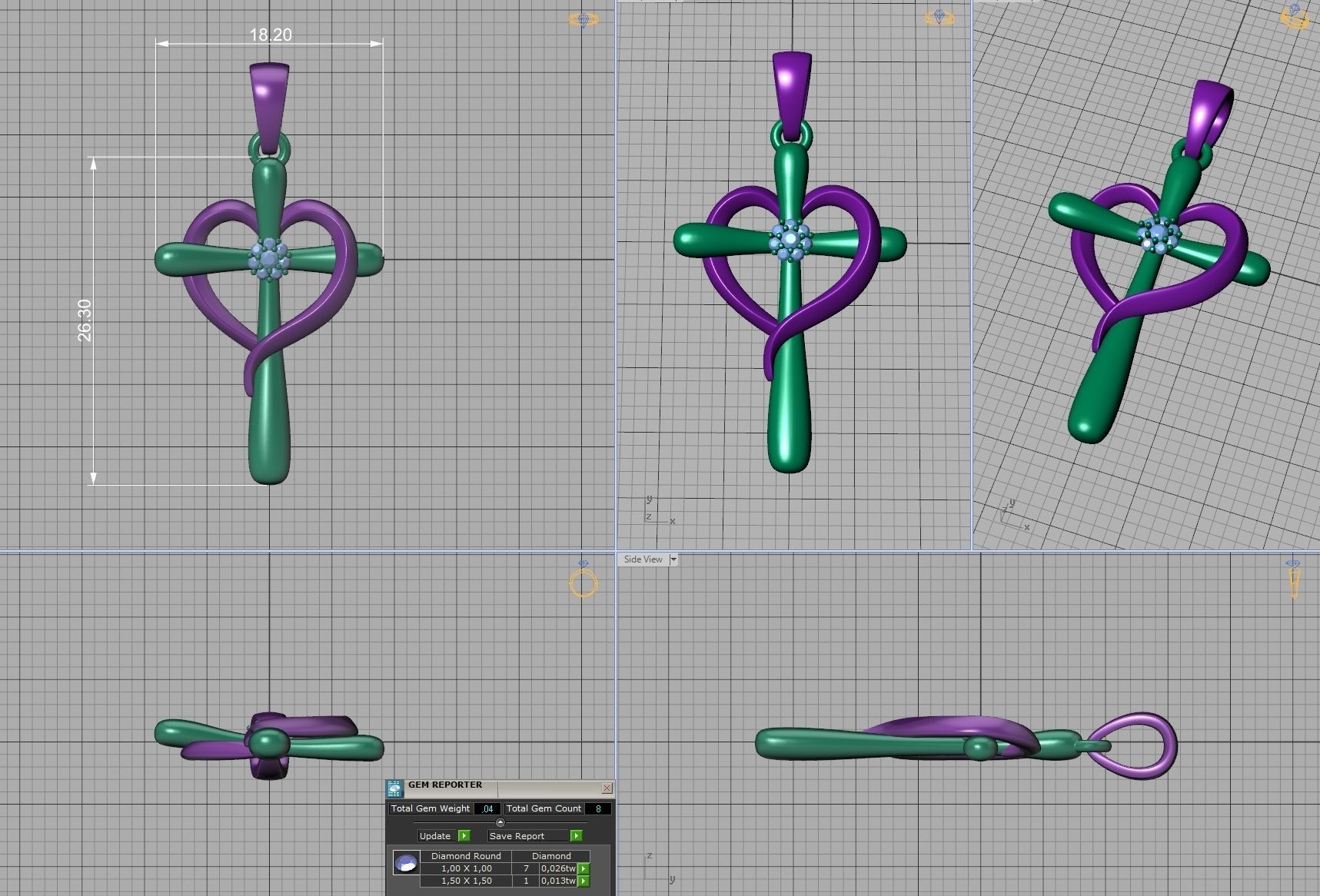This screenshot has height=896, width=1320.
Task: Click the green Save Report arrow
Action: click(x=577, y=835)
